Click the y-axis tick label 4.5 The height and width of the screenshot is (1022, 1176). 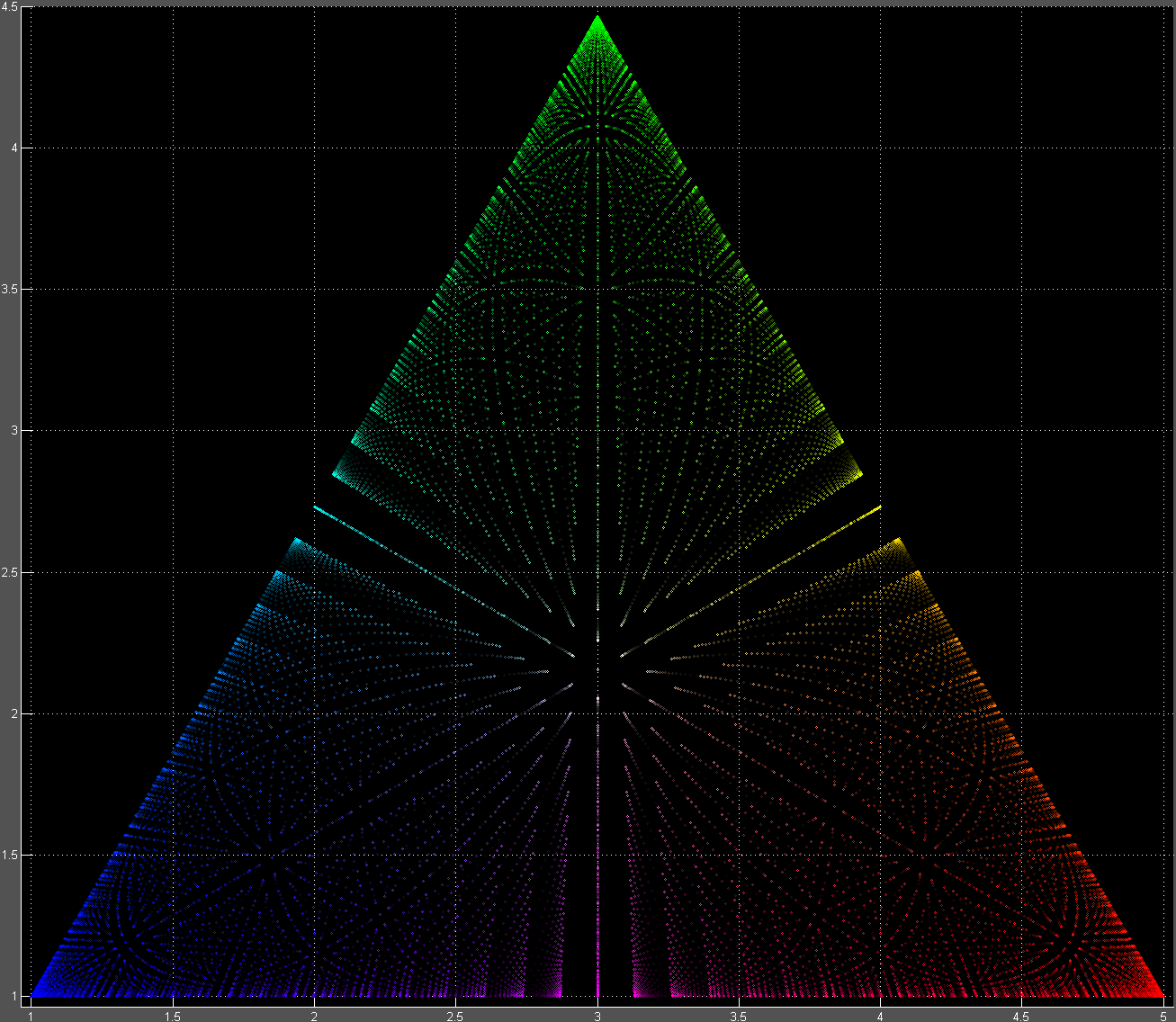coord(12,7)
